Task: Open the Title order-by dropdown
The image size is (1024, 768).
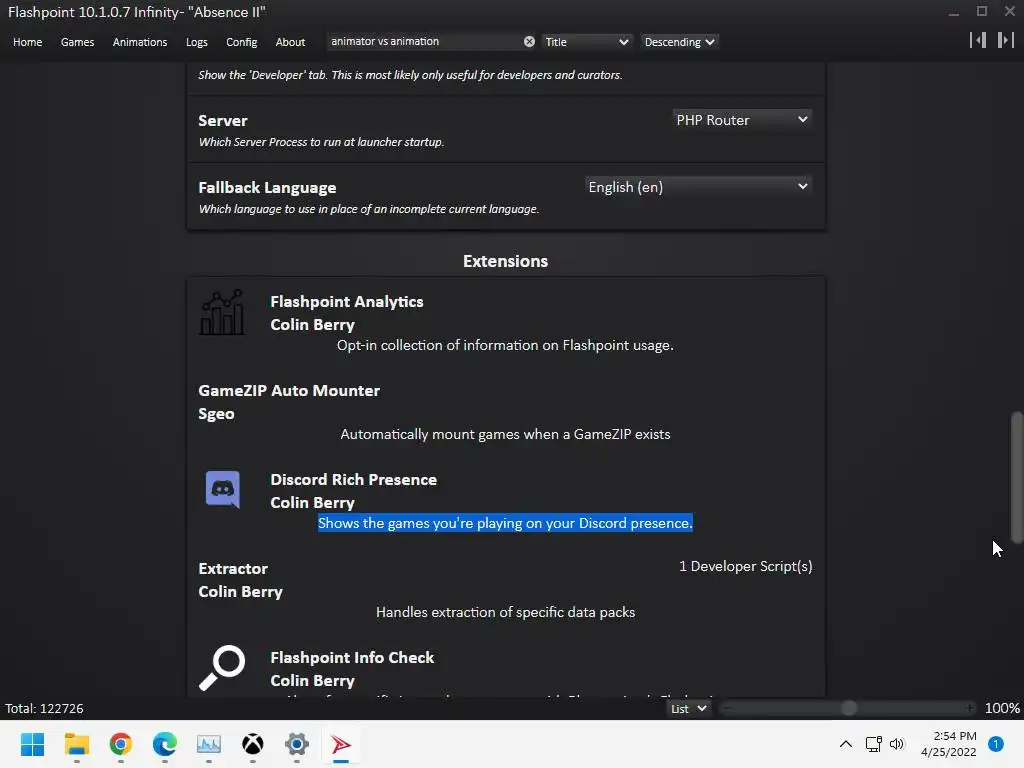Action: [586, 42]
